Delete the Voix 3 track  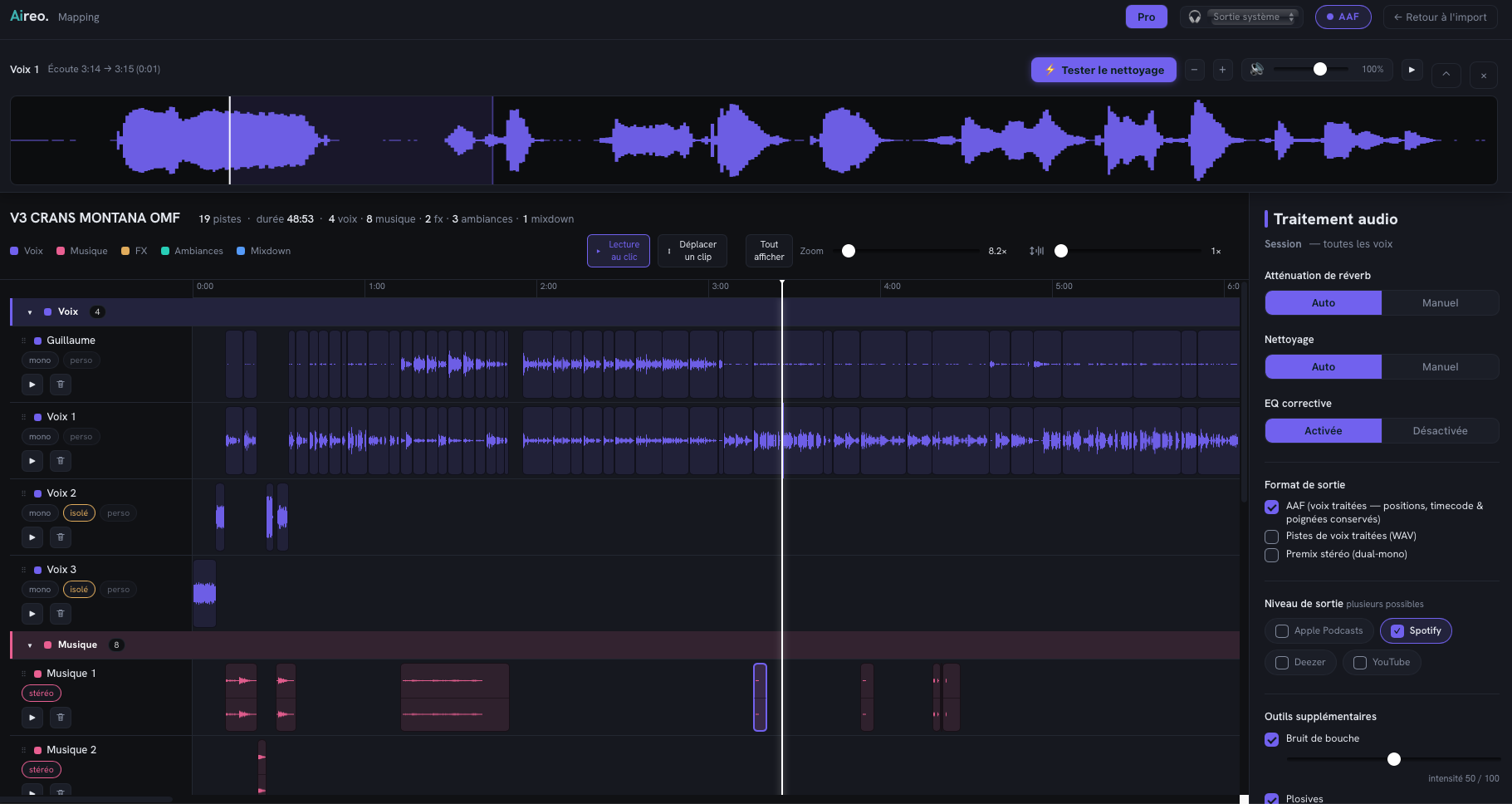click(61, 614)
